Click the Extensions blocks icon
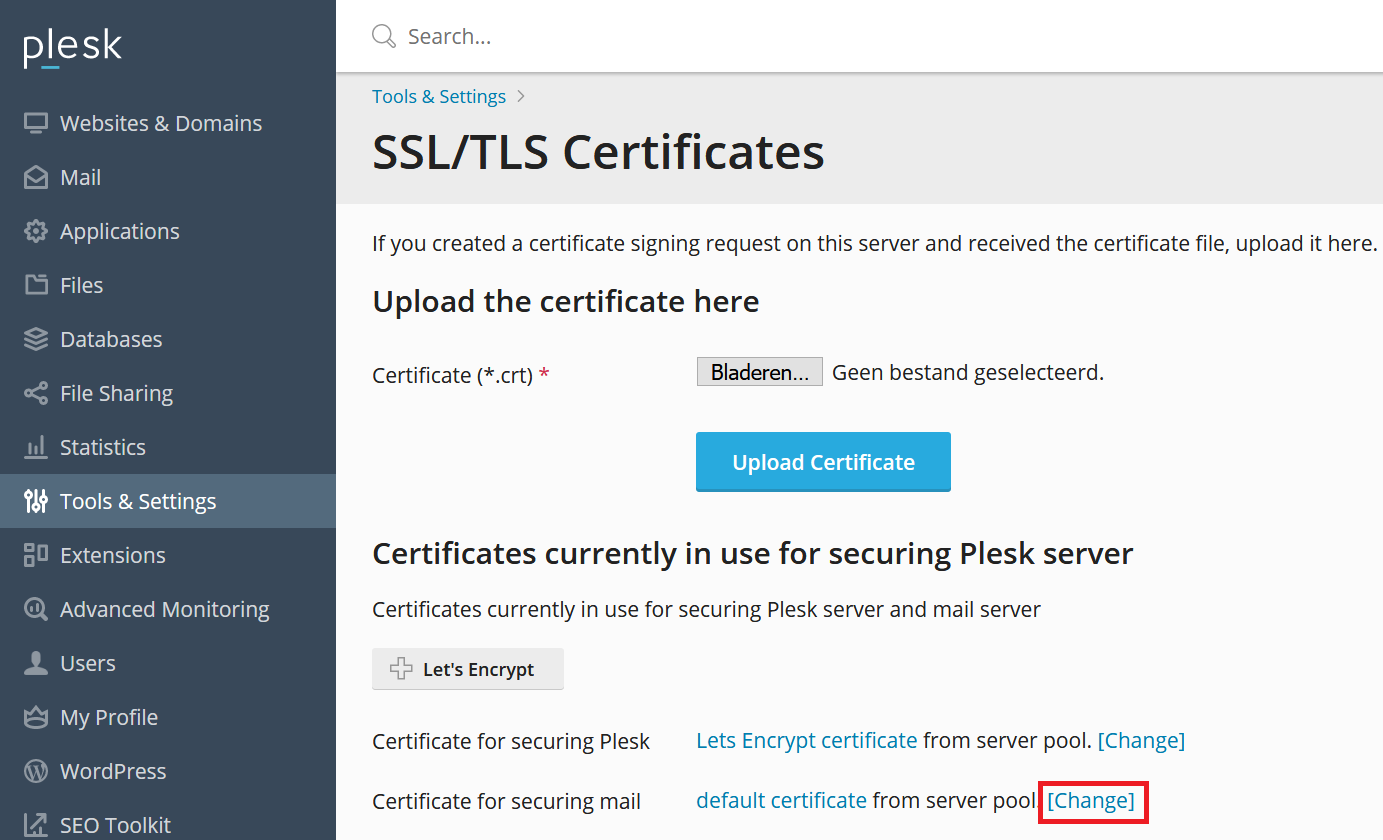 [x=36, y=555]
